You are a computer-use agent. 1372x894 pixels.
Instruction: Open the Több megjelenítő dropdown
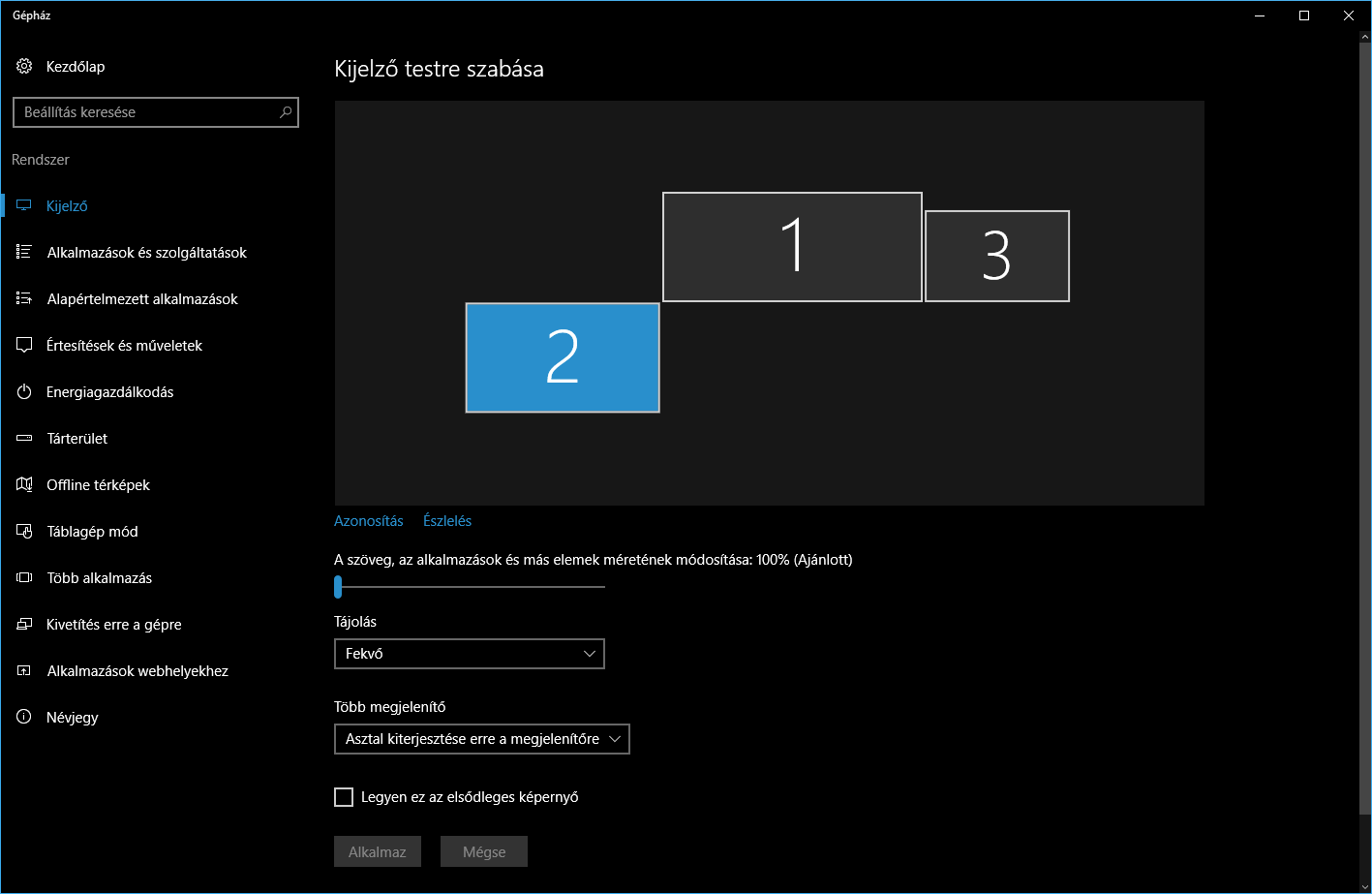[482, 739]
